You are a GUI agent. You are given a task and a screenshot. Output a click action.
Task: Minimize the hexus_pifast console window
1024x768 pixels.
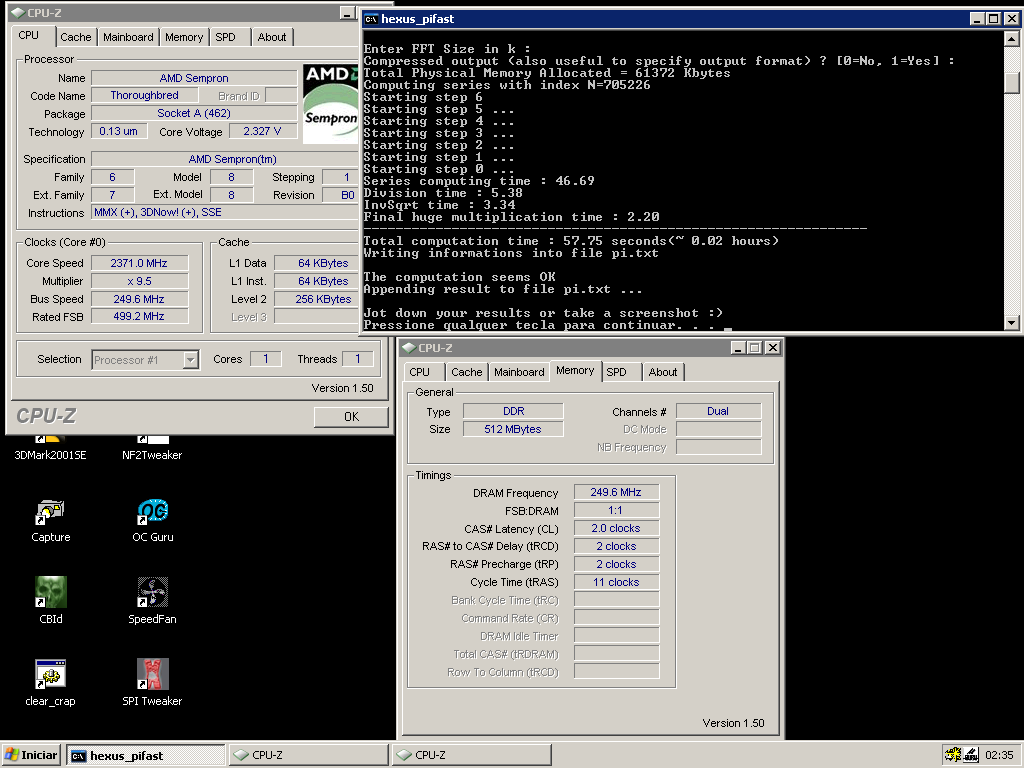point(976,19)
